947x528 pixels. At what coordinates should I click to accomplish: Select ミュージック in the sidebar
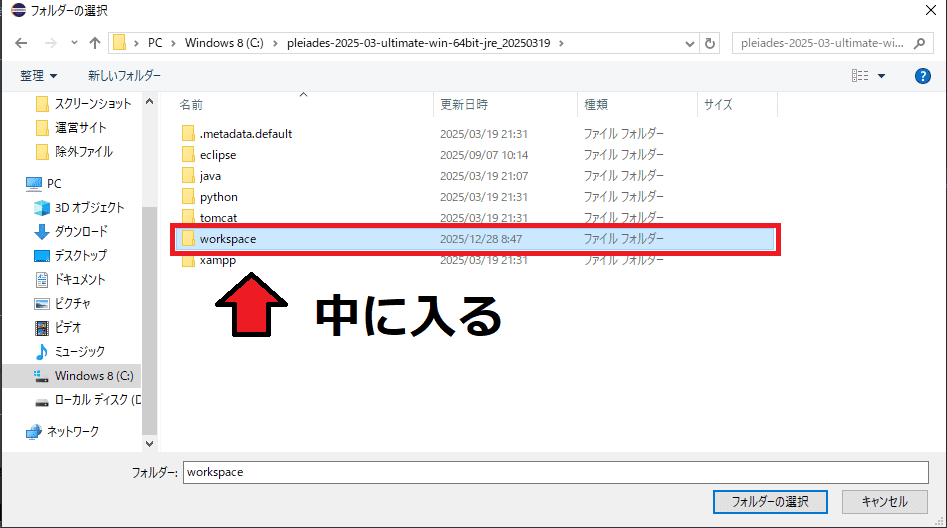click(79, 351)
